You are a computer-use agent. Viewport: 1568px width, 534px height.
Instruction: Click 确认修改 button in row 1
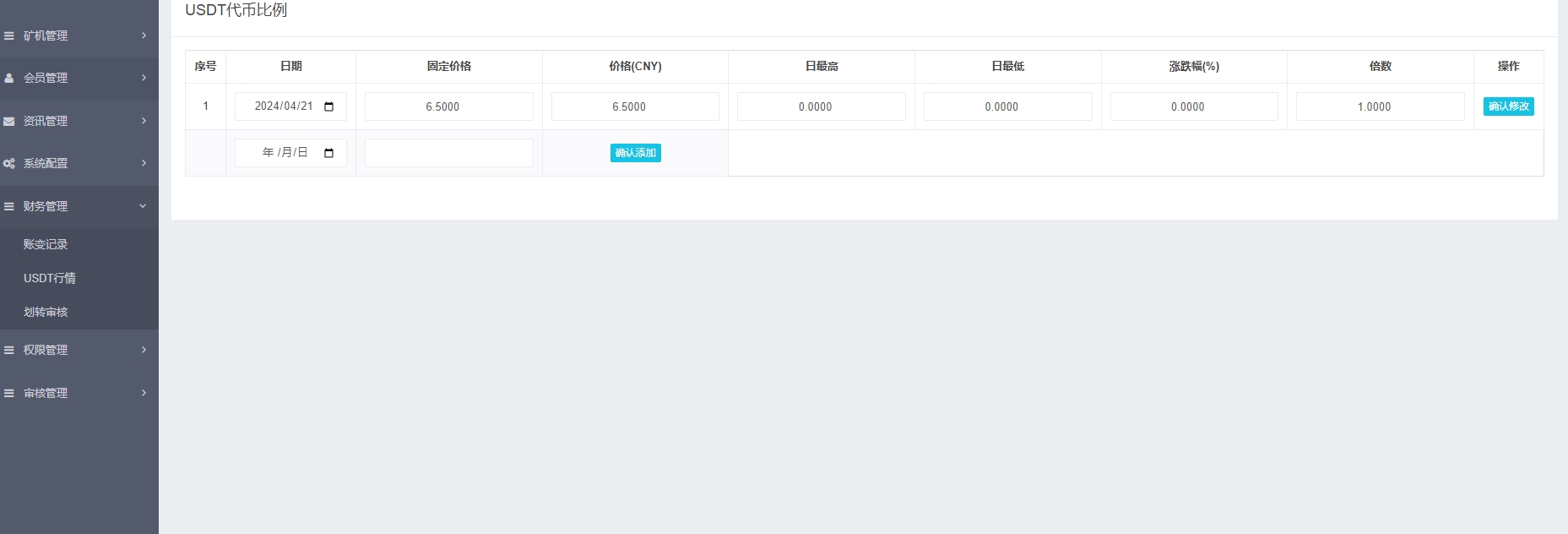[x=1508, y=106]
